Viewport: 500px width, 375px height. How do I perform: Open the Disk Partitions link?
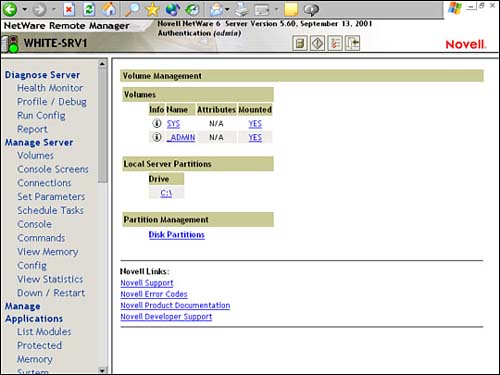tap(177, 235)
